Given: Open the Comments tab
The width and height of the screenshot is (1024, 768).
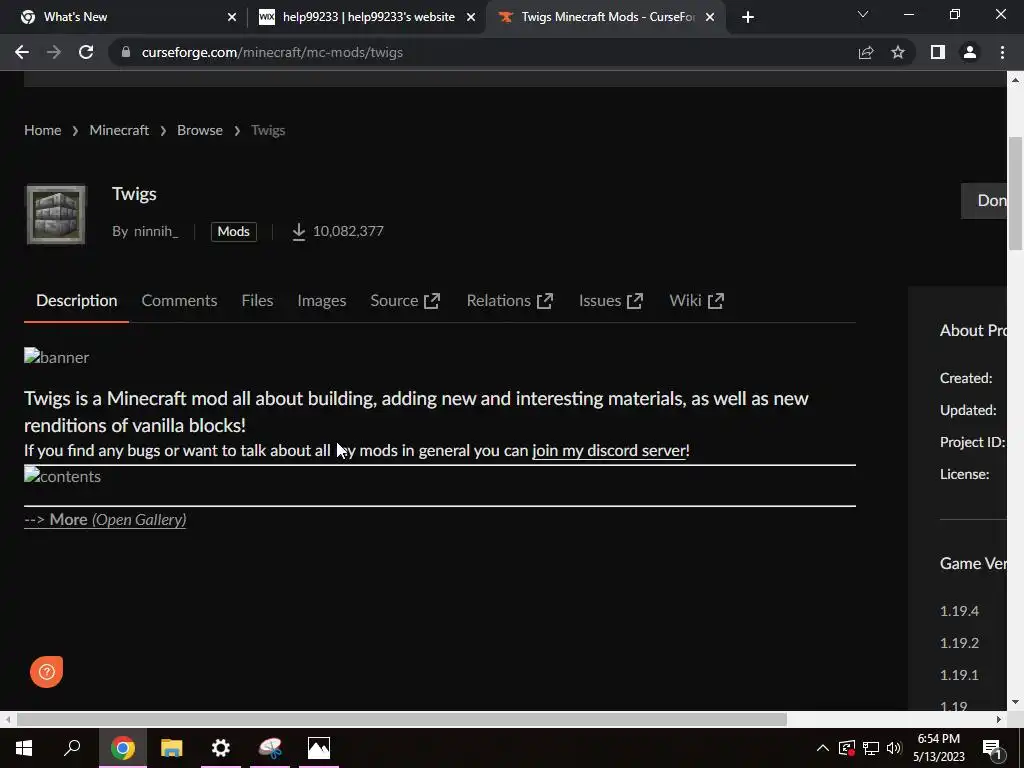Looking at the screenshot, I should coord(179,300).
